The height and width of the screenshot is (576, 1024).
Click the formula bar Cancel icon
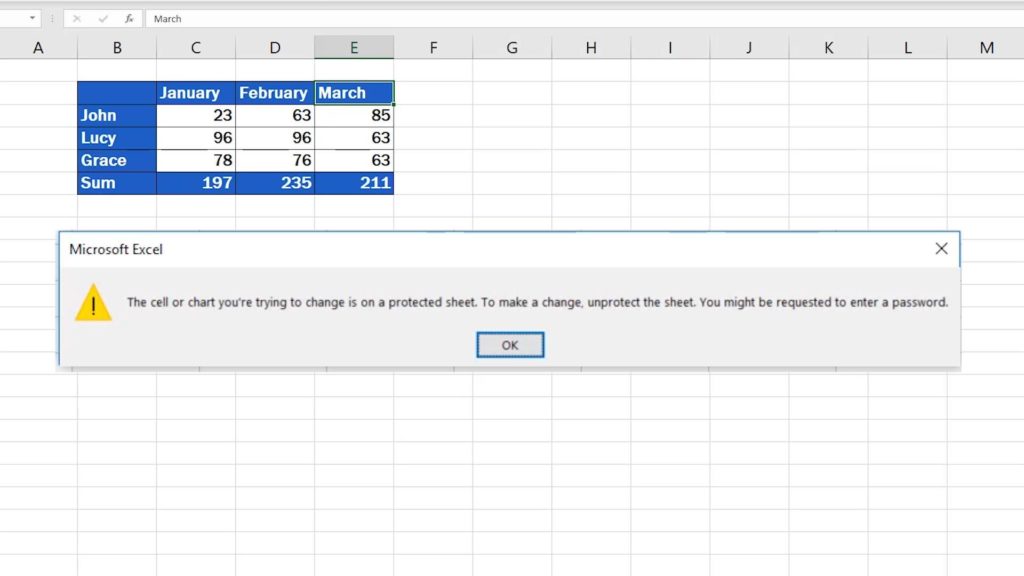tap(77, 19)
